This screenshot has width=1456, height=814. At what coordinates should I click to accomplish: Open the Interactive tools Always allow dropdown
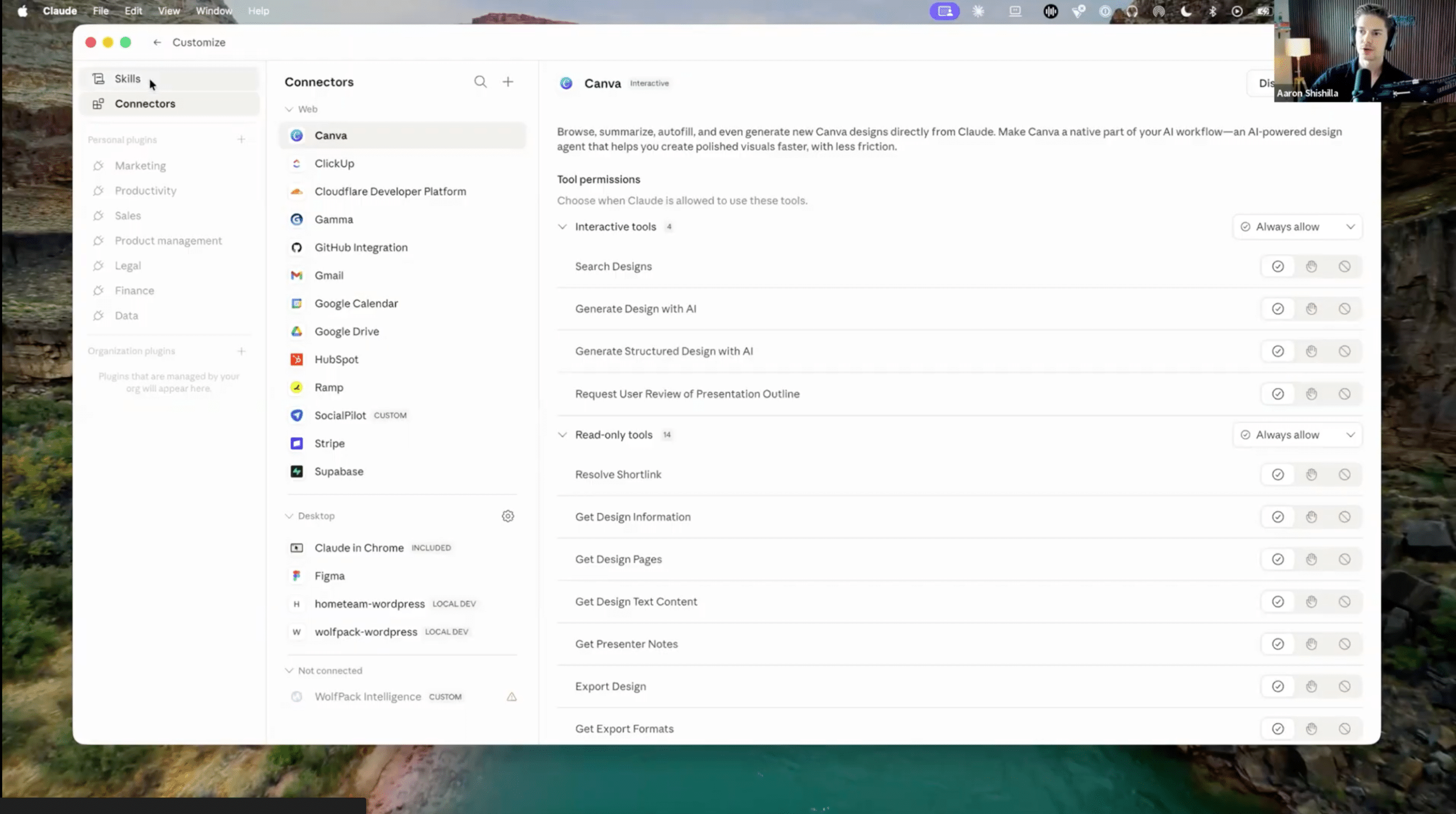1297,227
